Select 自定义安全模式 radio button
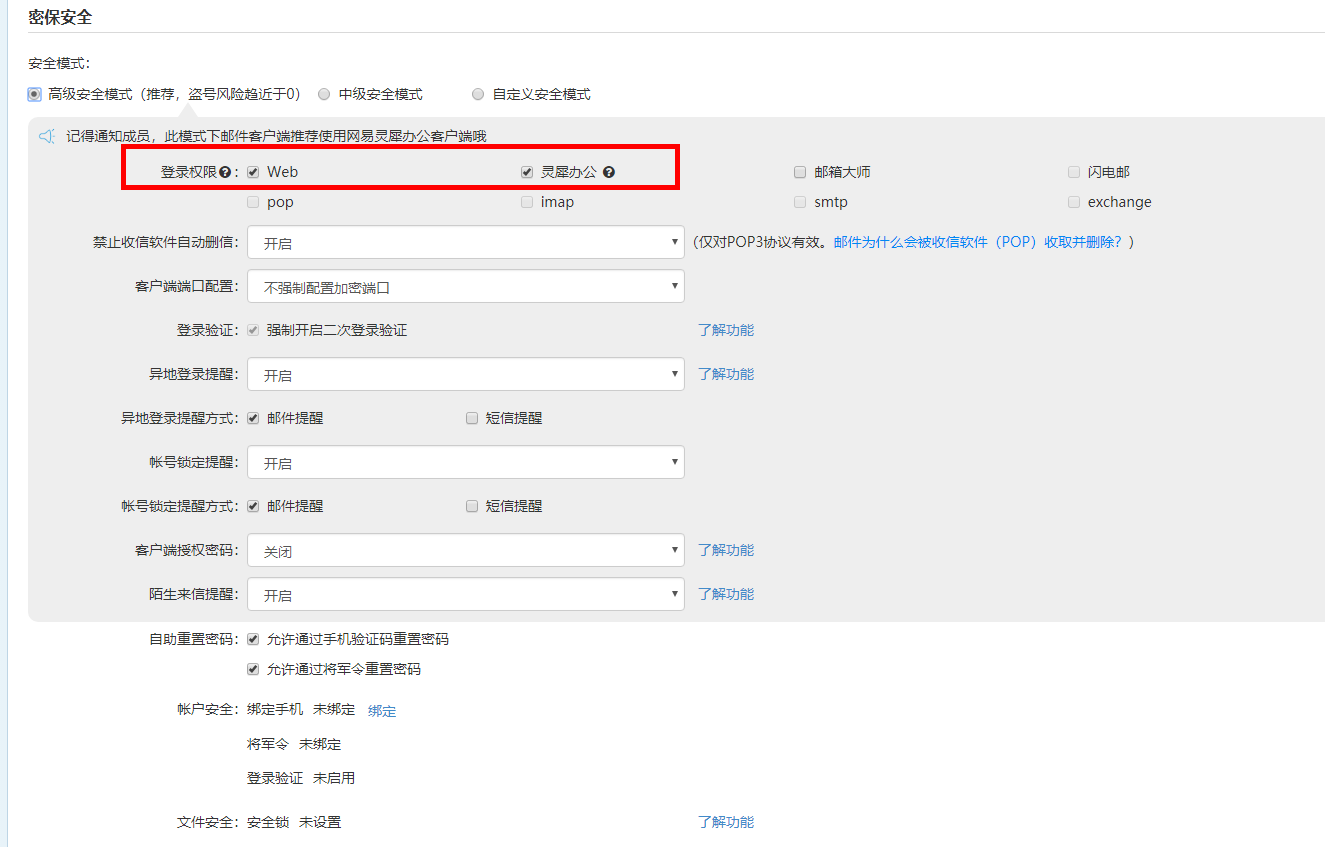The width and height of the screenshot is (1325, 847). [478, 94]
